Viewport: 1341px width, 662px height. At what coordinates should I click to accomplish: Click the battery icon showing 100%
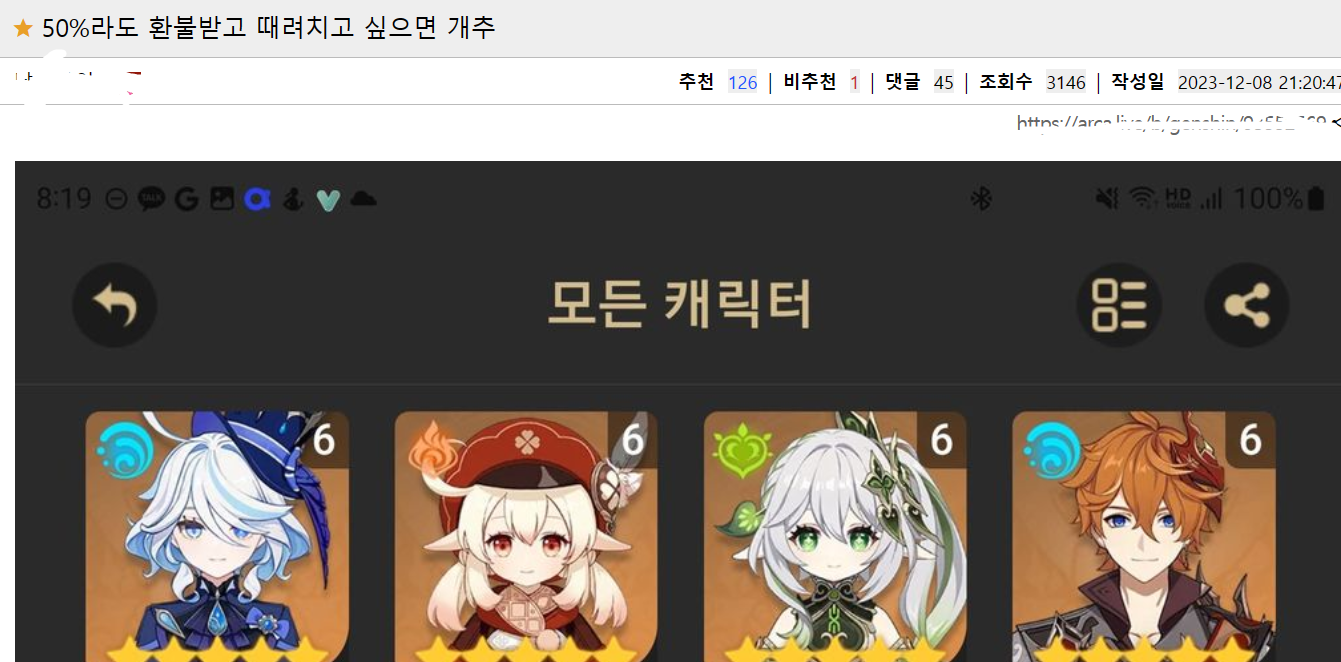coord(1316,199)
